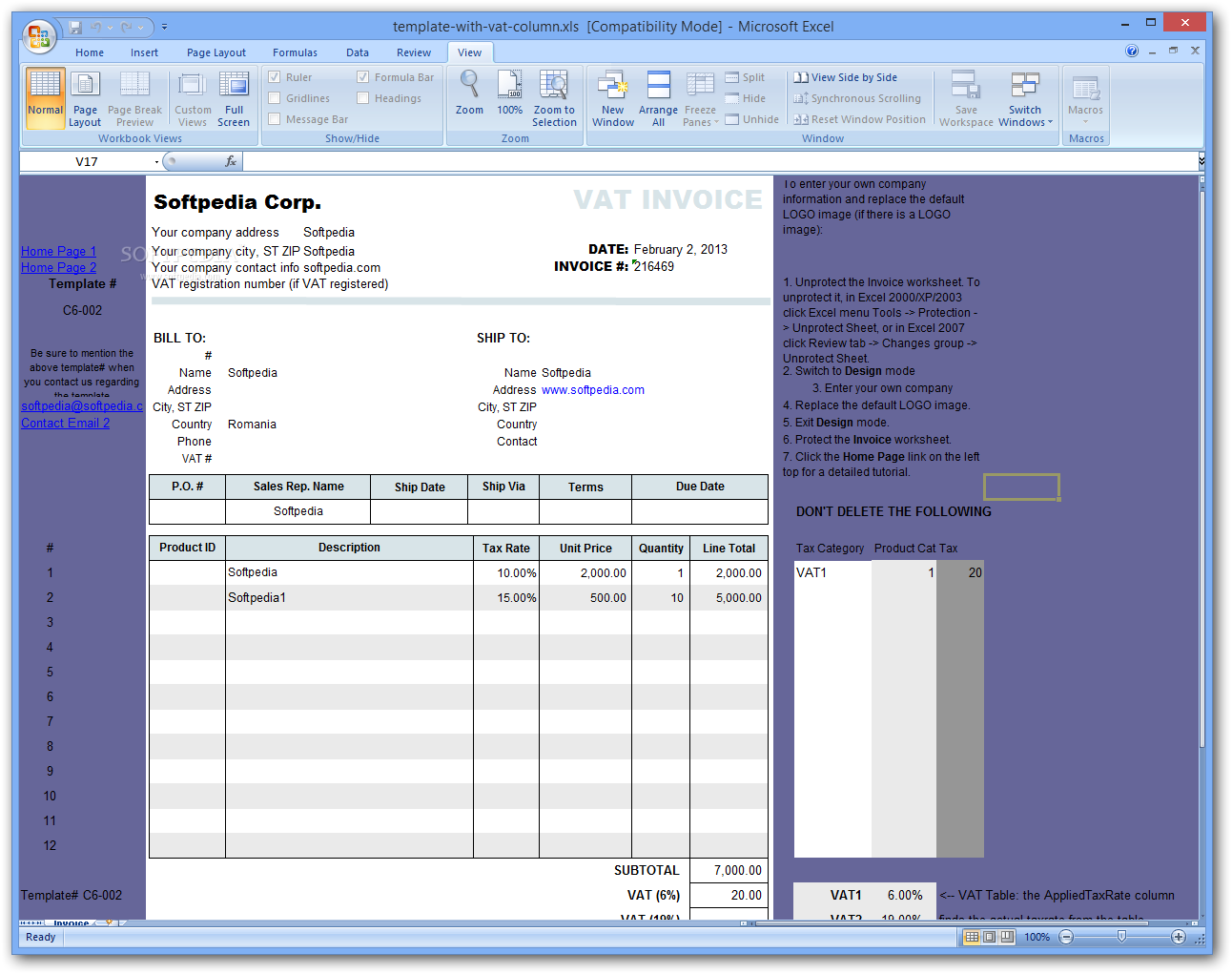1232x974 pixels.
Task: Open the Name Box dropdown arrow
Action: click(156, 162)
